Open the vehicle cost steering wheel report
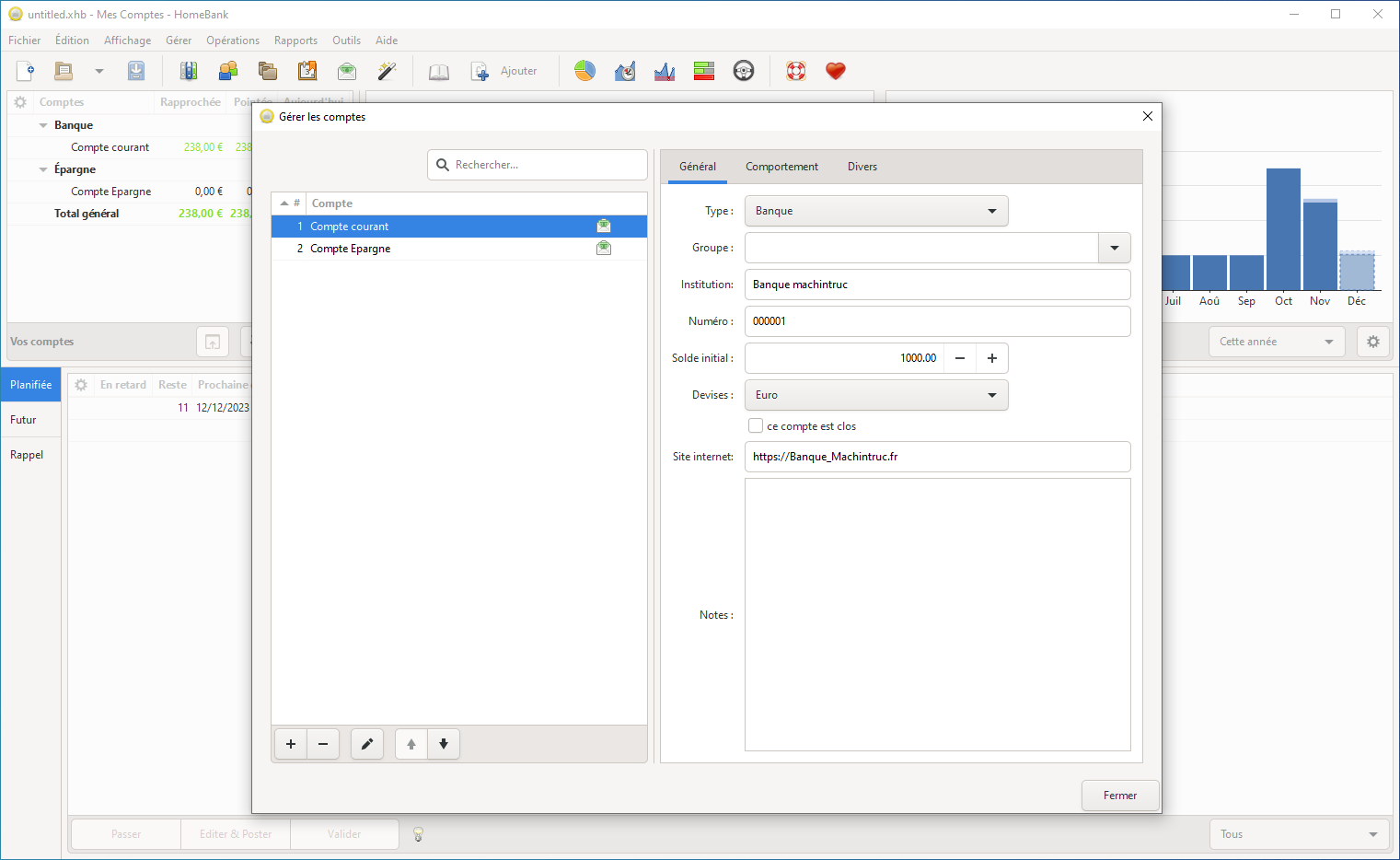 click(744, 71)
